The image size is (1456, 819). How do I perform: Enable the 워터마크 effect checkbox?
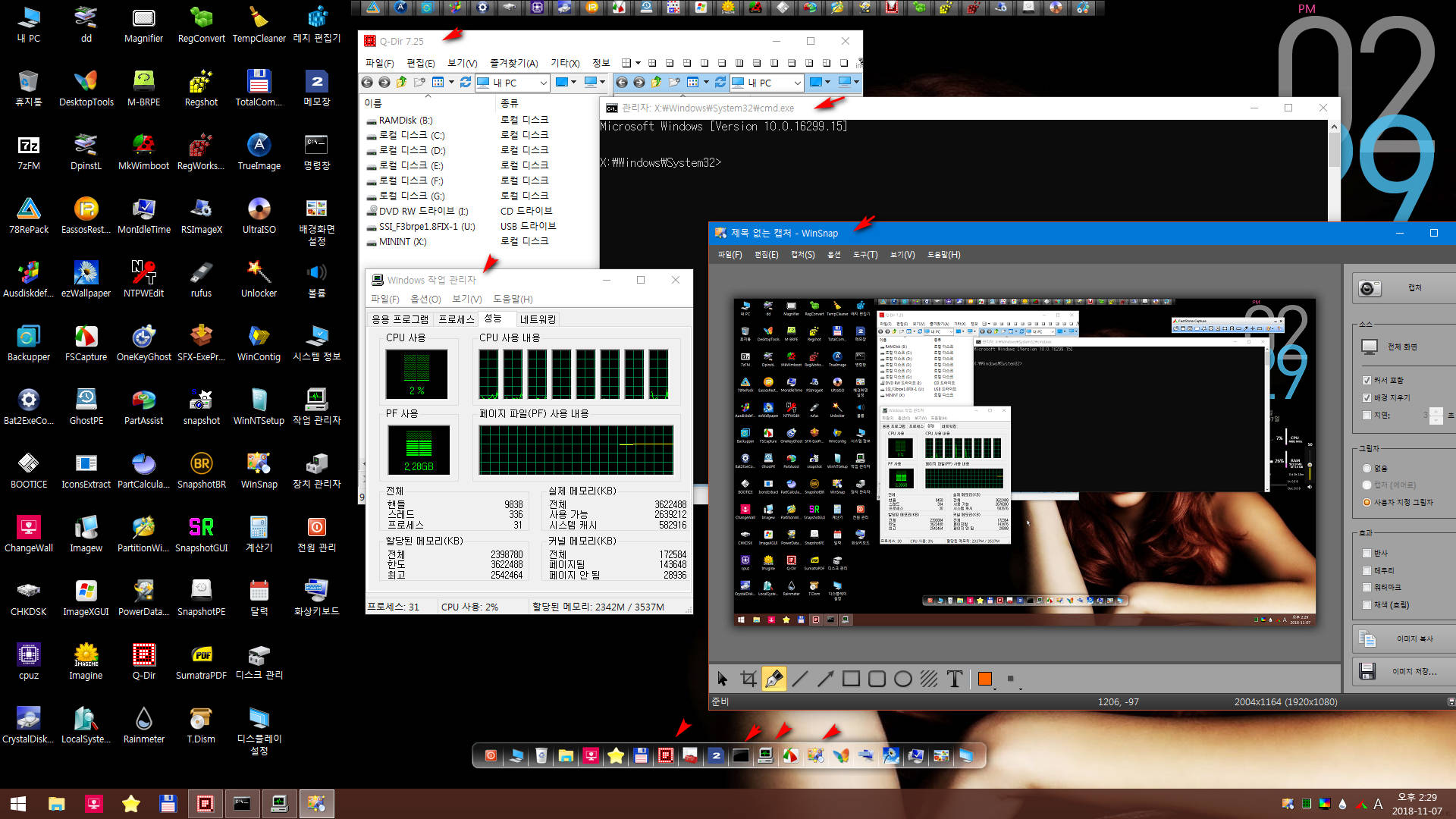(1367, 588)
